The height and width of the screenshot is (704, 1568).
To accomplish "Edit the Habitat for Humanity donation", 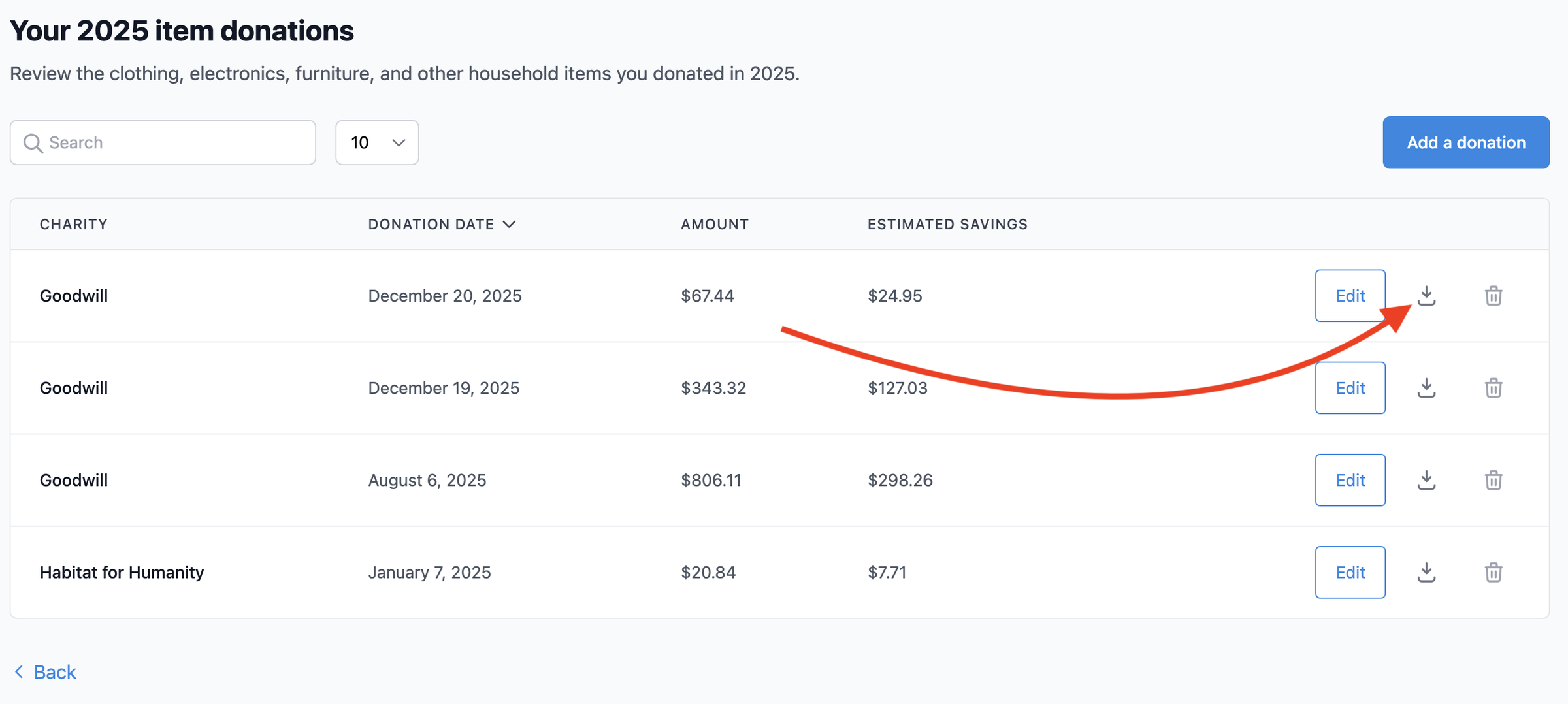I will (x=1350, y=572).
